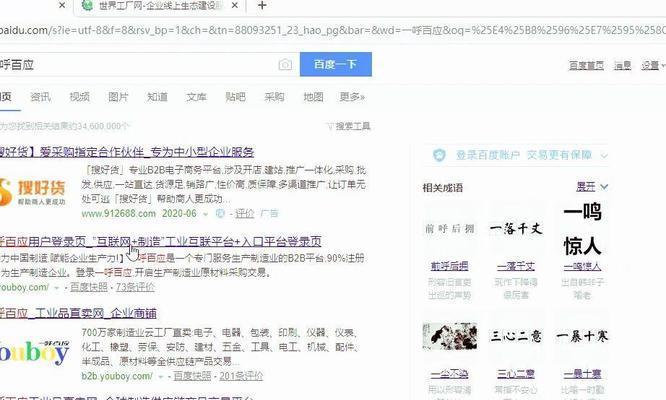The width and height of the screenshot is (666, 400).
Task: Click the verification badge icon after 912688.com date
Action: [x=220, y=214]
